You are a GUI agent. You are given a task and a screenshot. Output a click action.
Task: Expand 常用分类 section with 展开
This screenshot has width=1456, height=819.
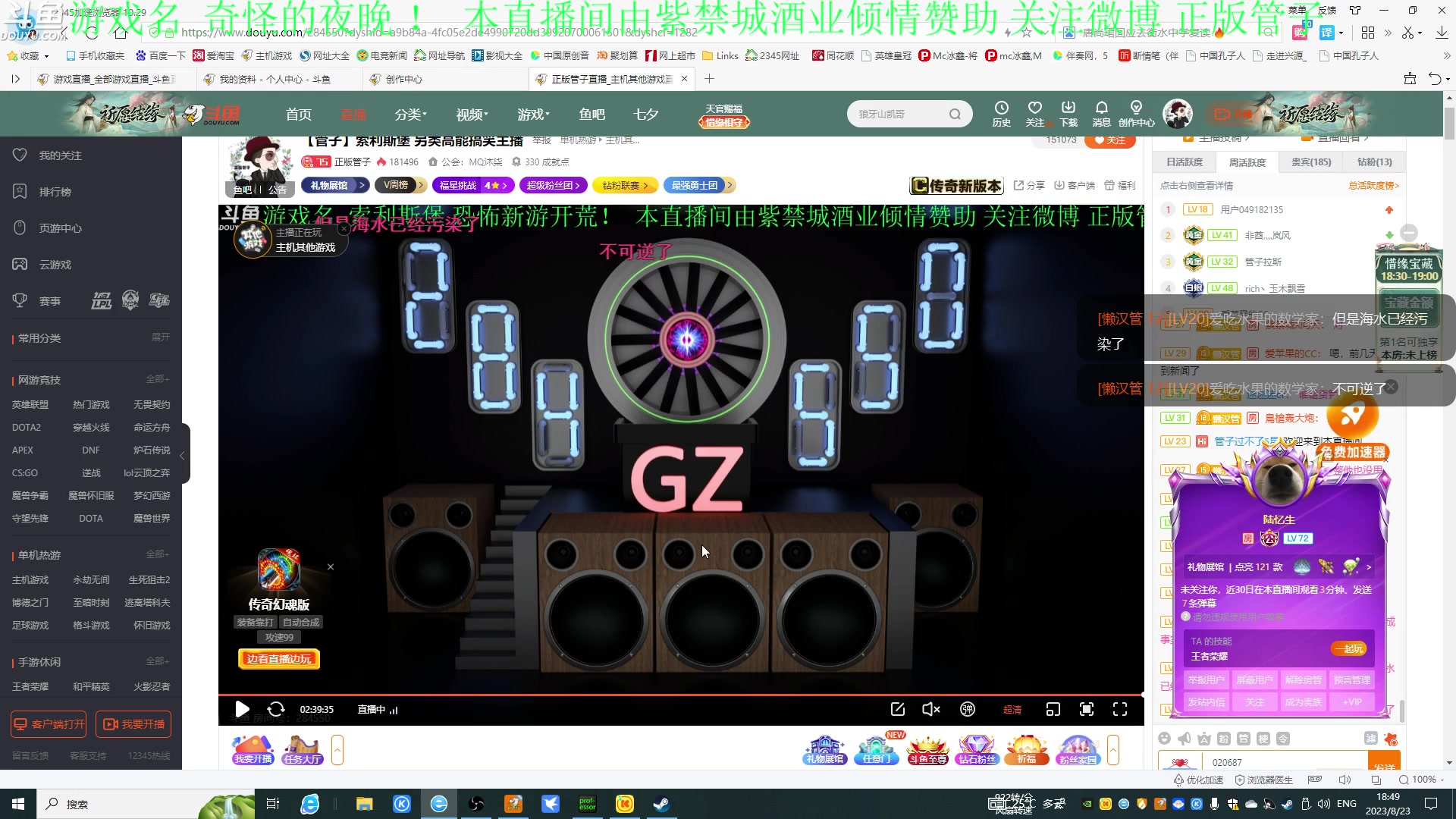pos(160,337)
